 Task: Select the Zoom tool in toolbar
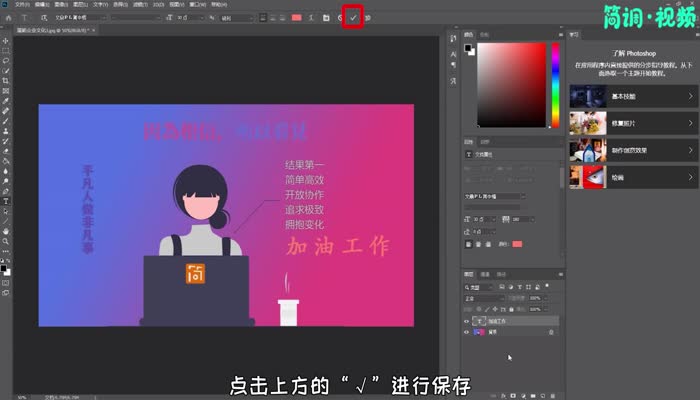[x=7, y=241]
